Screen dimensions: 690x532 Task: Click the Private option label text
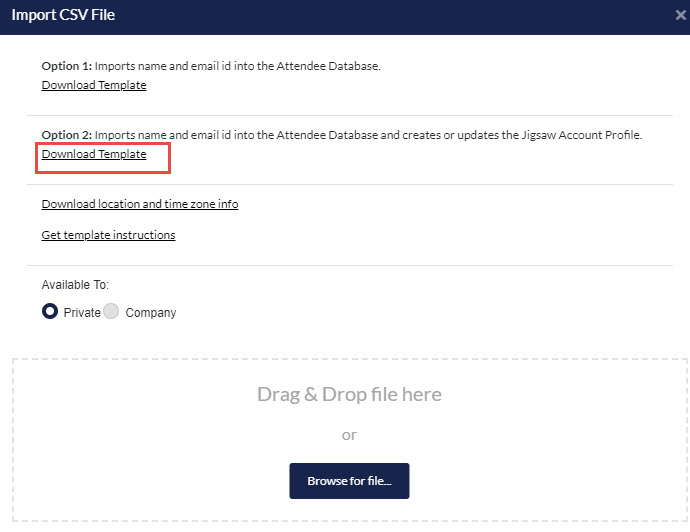click(82, 313)
